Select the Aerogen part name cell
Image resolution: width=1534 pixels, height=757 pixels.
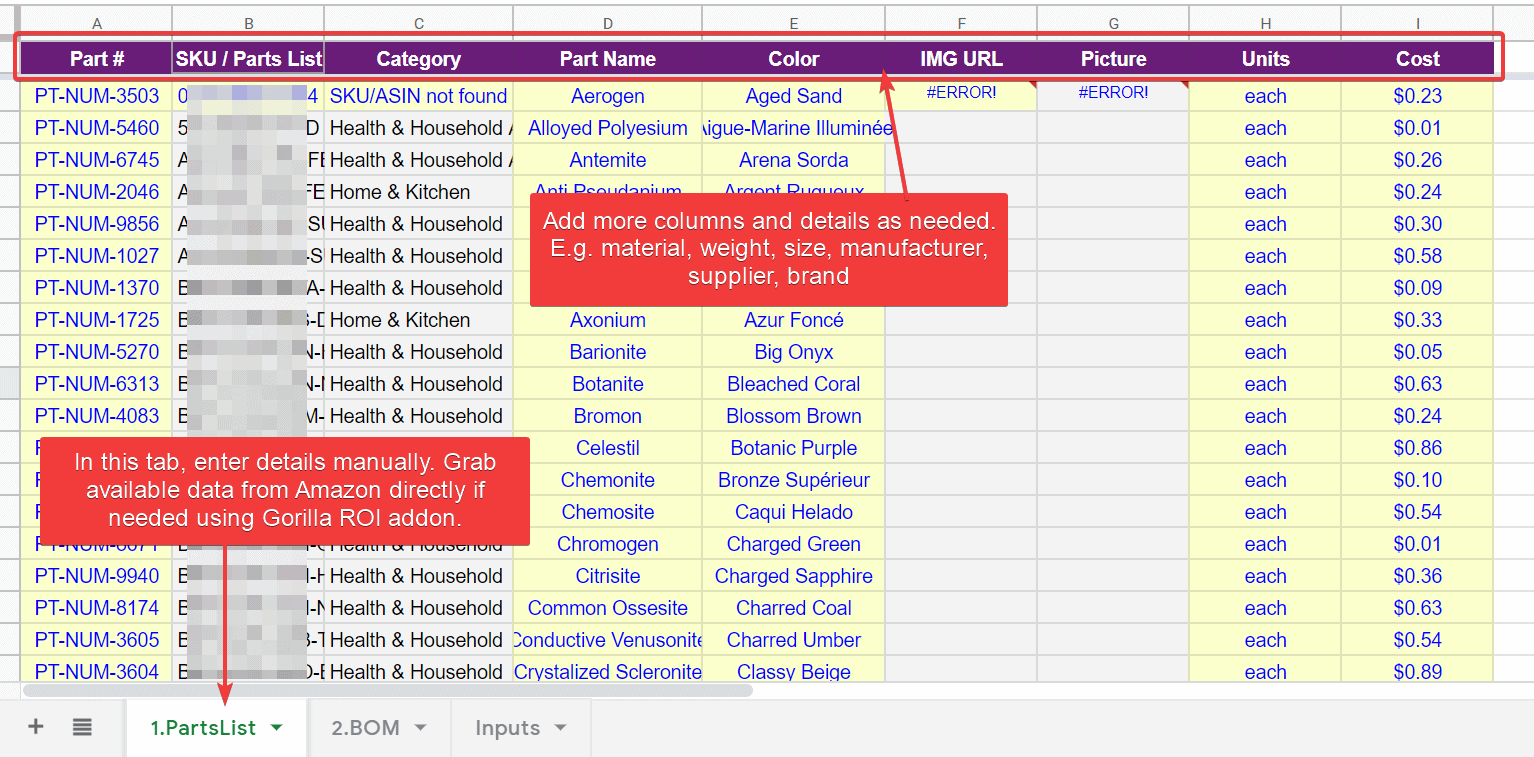point(607,95)
